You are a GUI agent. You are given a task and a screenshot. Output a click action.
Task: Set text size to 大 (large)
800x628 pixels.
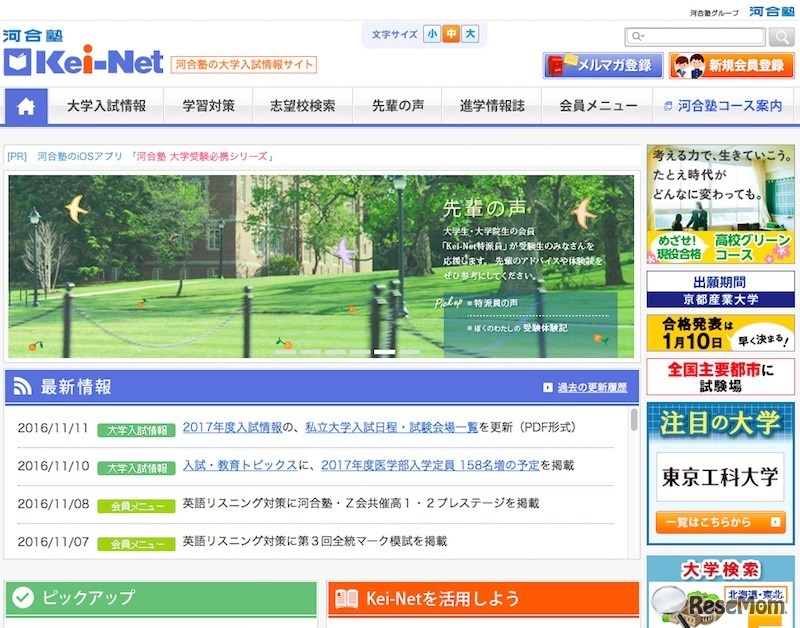tap(470, 34)
